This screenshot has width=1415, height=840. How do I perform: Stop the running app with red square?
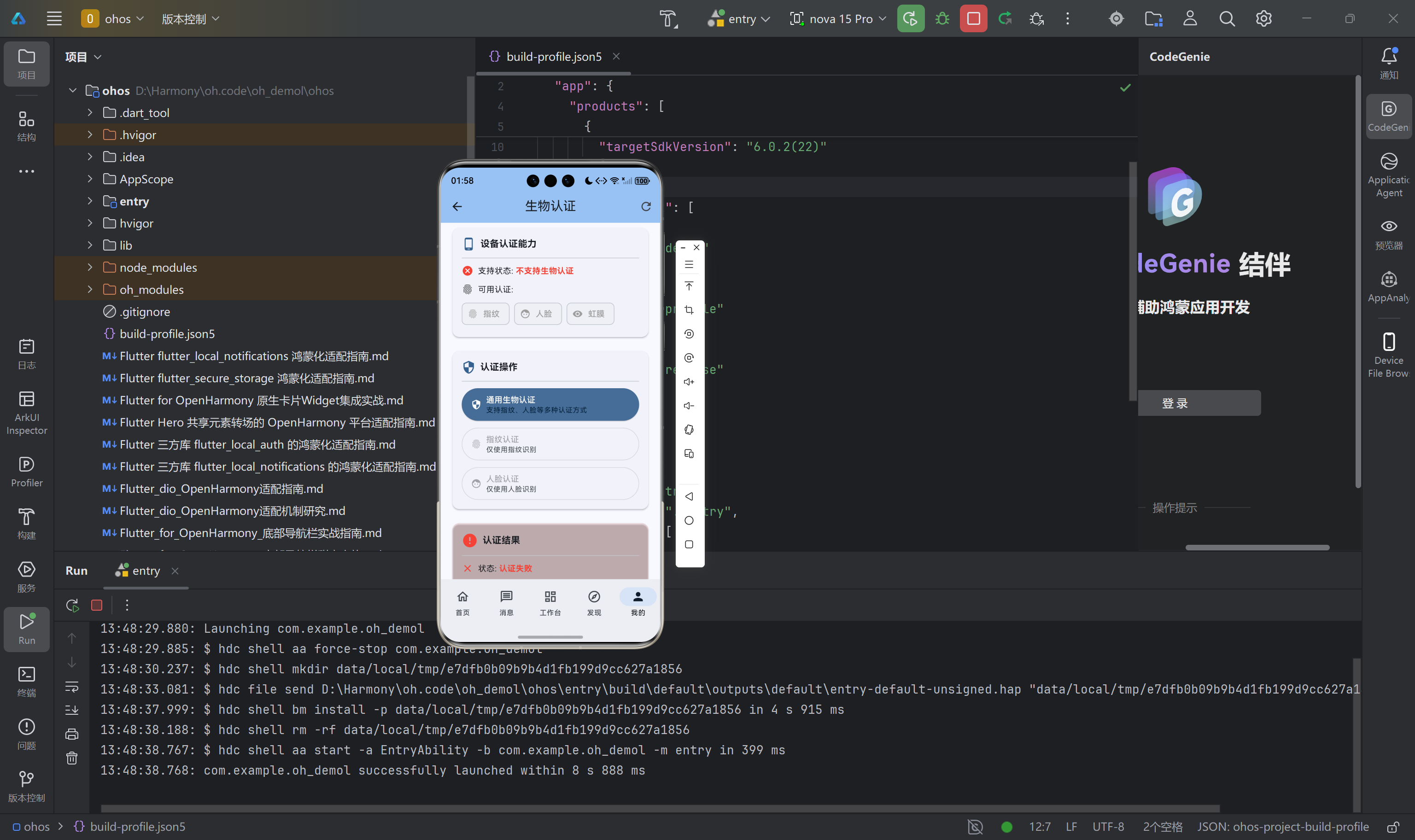pos(973,19)
